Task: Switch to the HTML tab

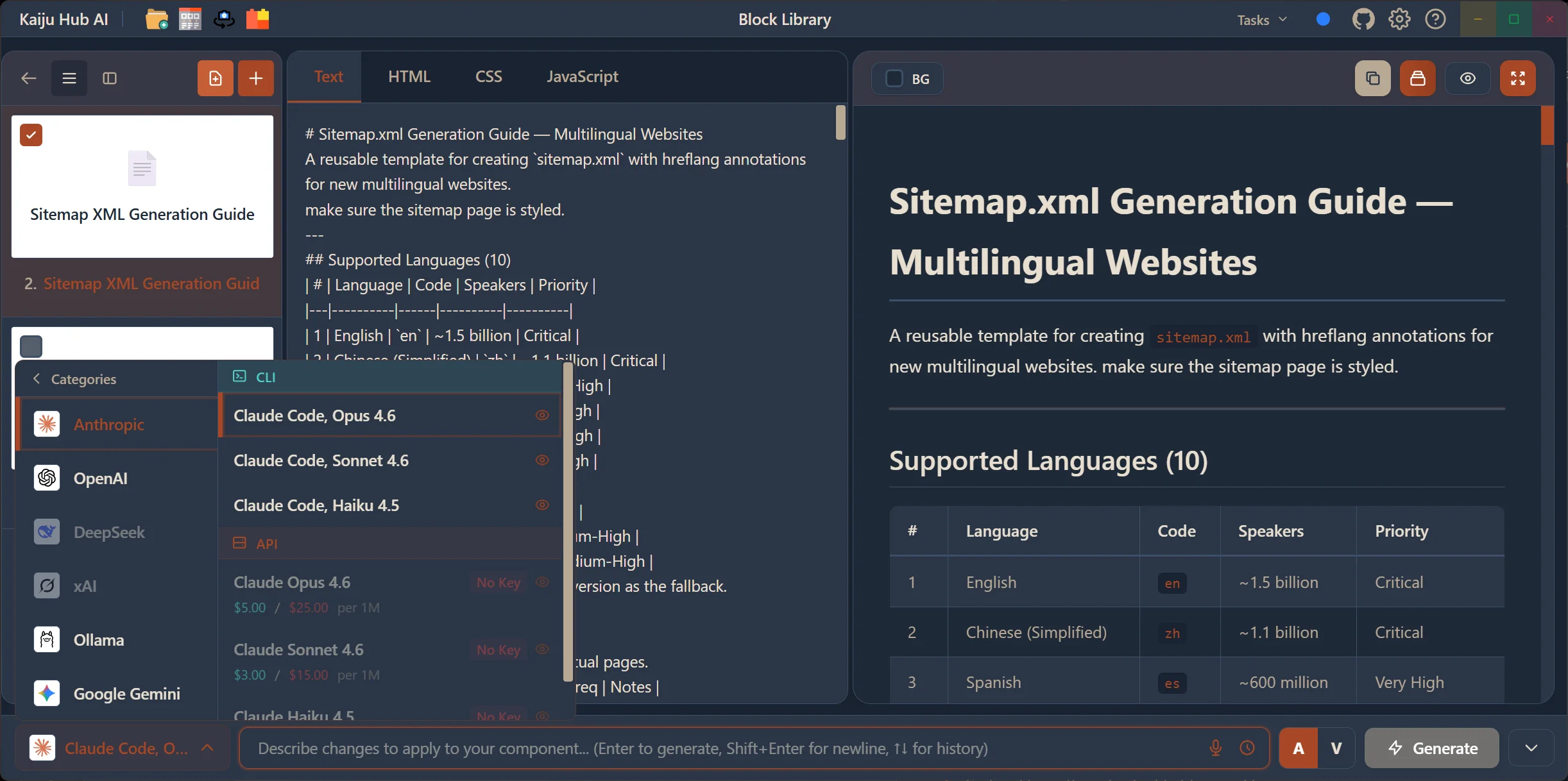Action: point(409,77)
